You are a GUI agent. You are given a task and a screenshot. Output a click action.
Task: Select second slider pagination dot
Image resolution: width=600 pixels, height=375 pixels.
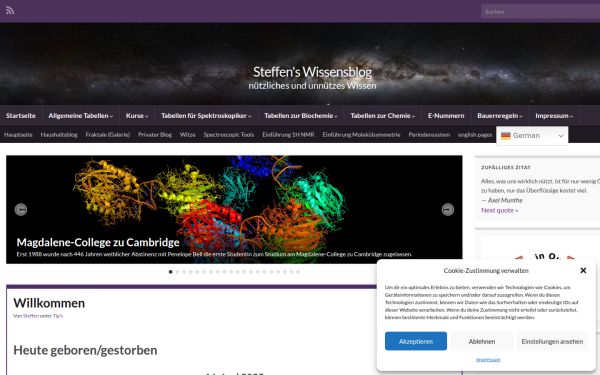click(x=177, y=272)
